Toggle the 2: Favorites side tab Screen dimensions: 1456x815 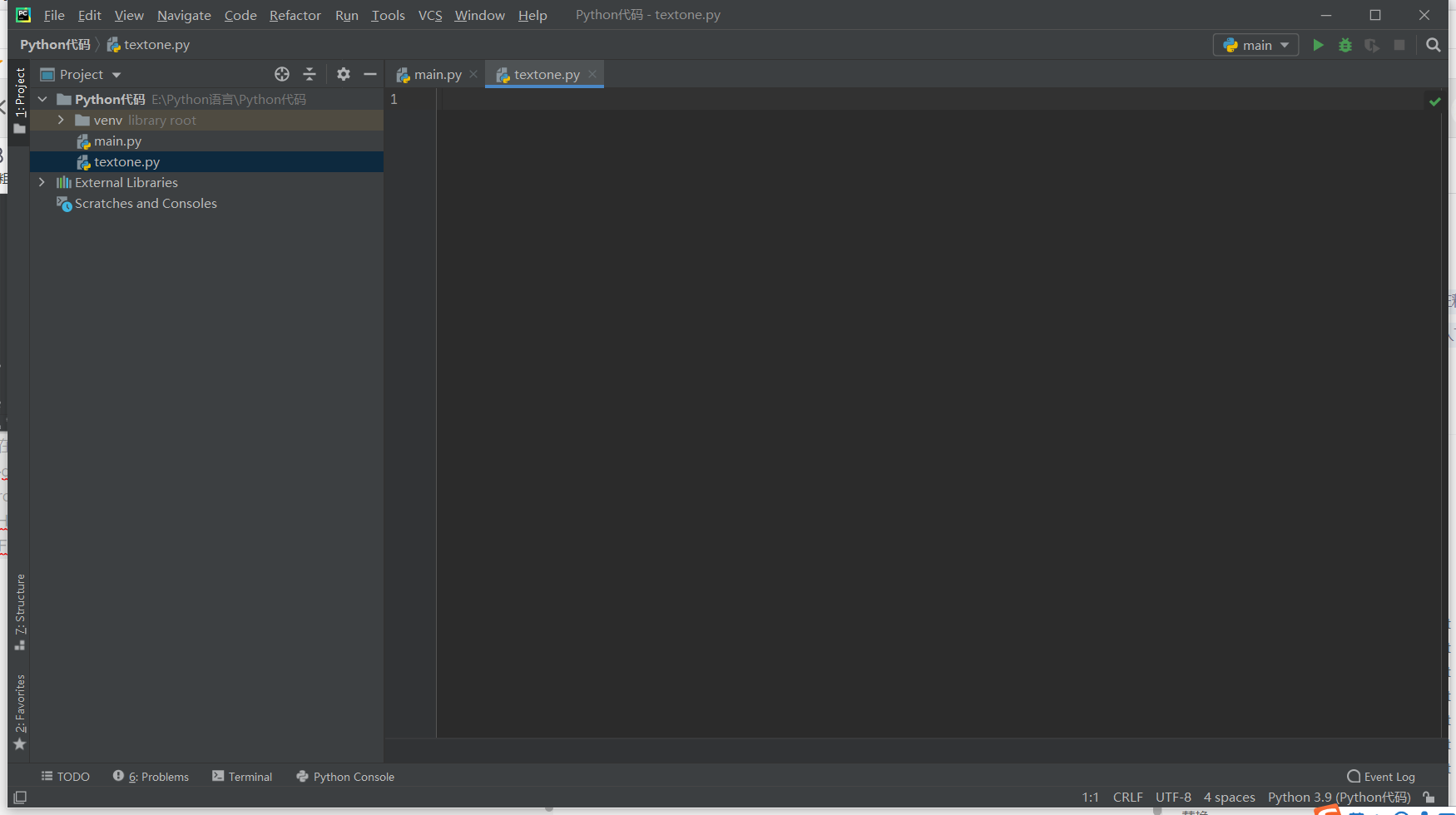click(20, 712)
